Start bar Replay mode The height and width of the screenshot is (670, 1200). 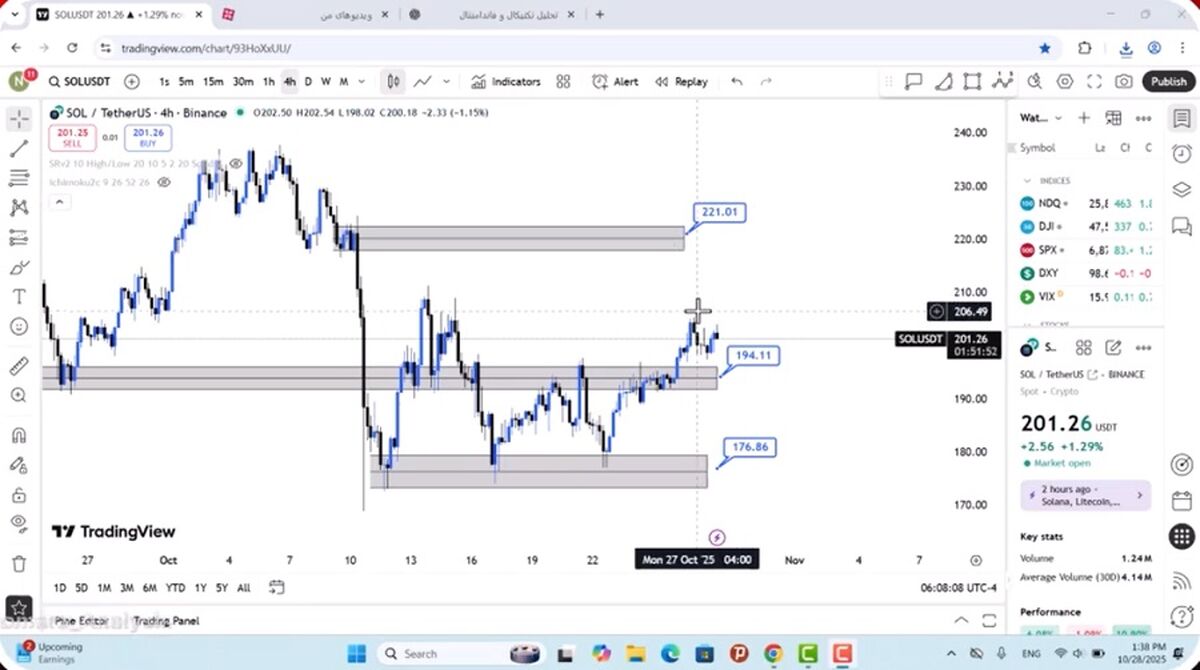[x=681, y=82]
